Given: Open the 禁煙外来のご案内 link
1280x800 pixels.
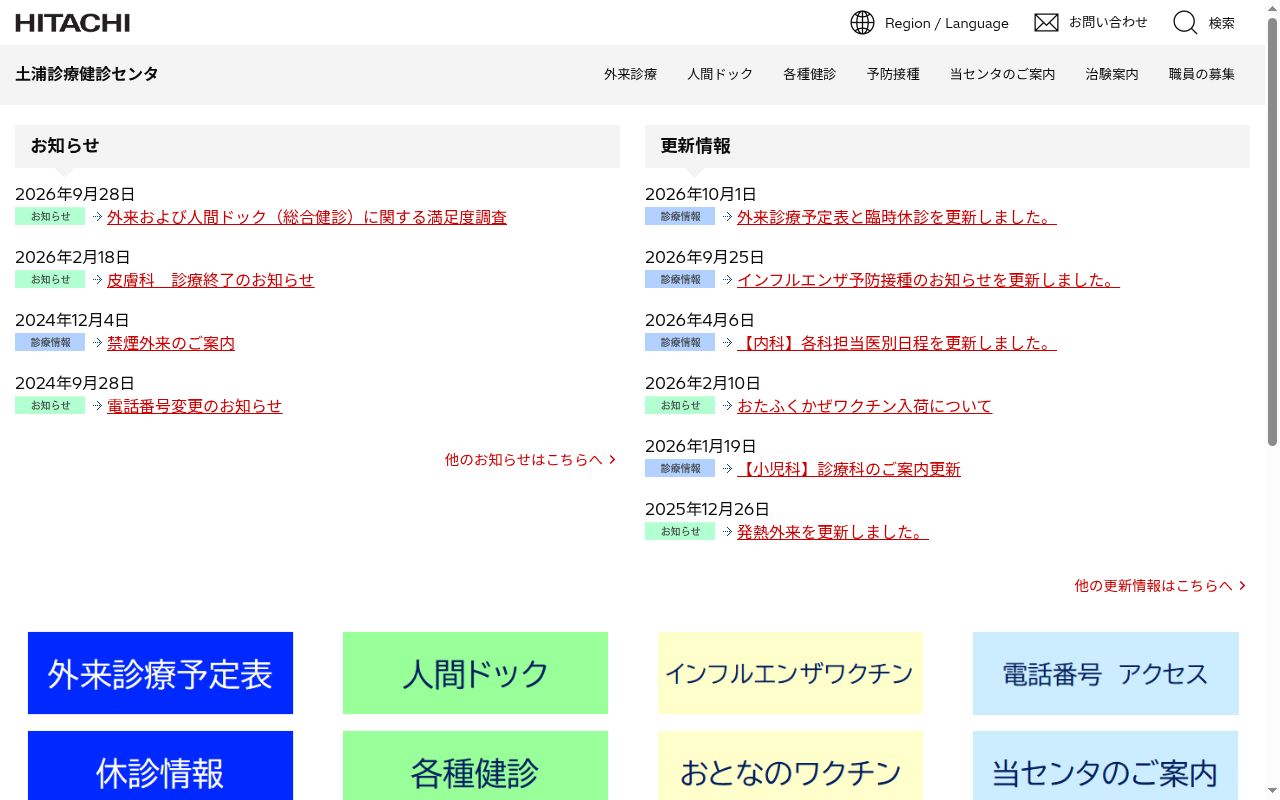Looking at the screenshot, I should (x=171, y=343).
